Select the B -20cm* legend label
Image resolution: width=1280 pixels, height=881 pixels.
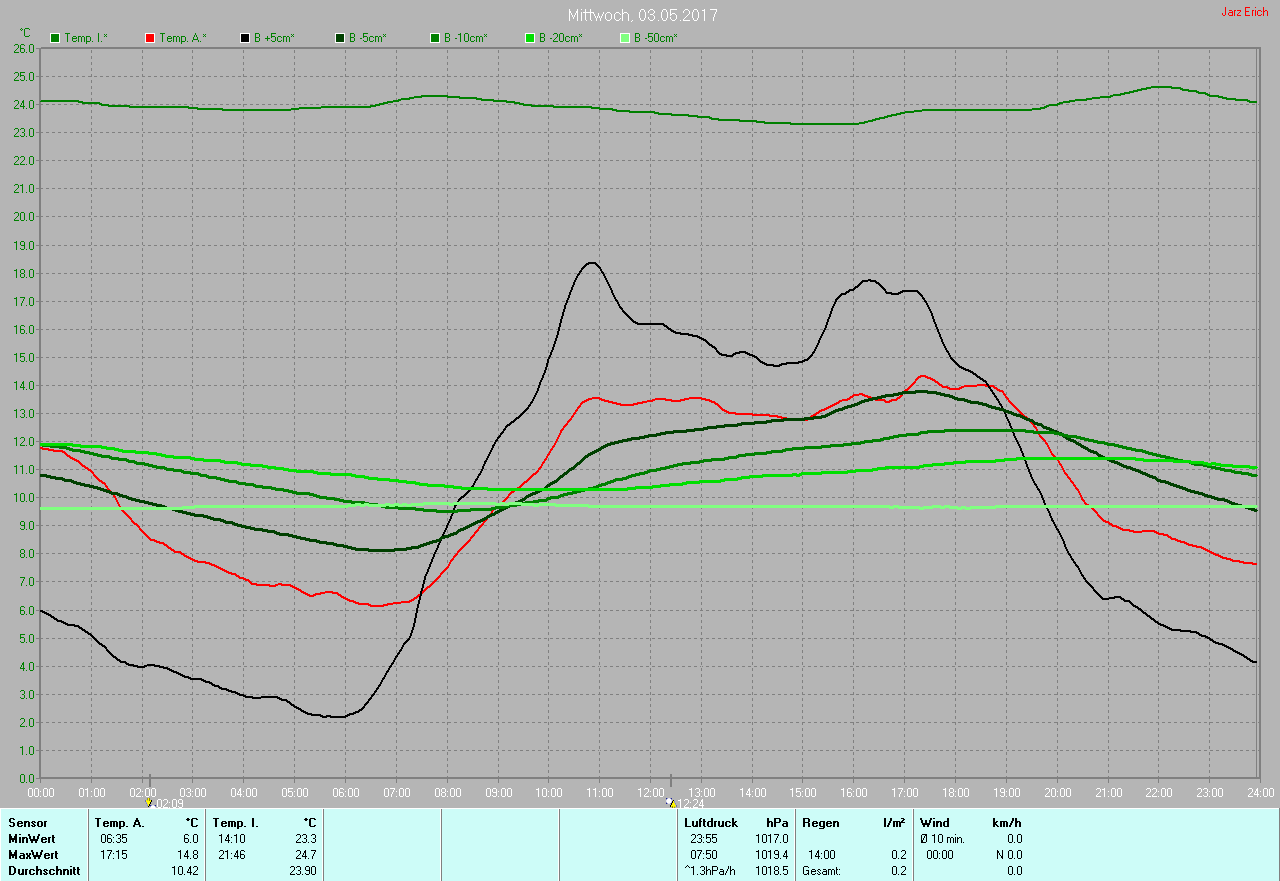[561, 38]
